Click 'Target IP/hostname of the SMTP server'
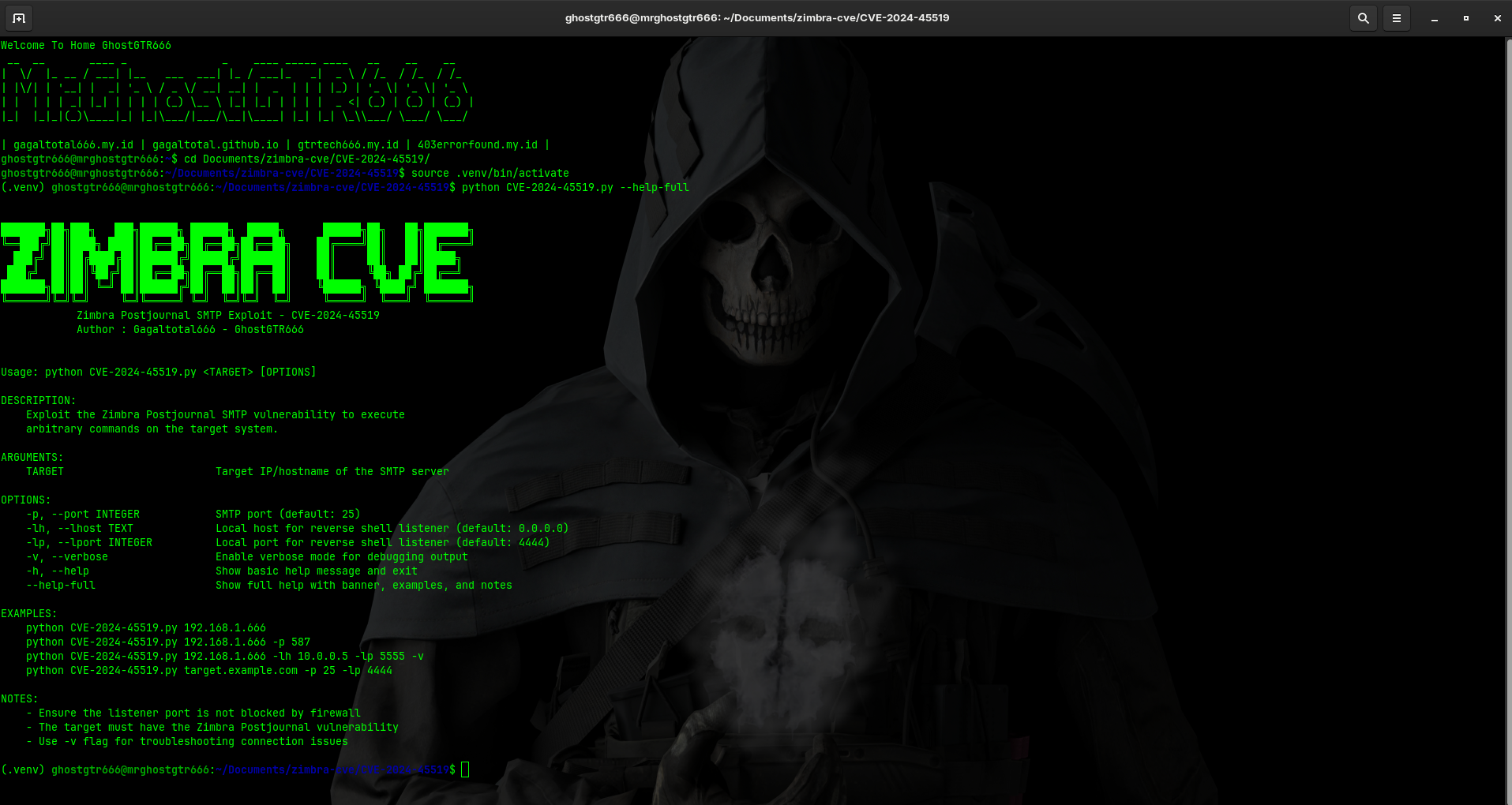The width and height of the screenshot is (1512, 805). point(332,472)
